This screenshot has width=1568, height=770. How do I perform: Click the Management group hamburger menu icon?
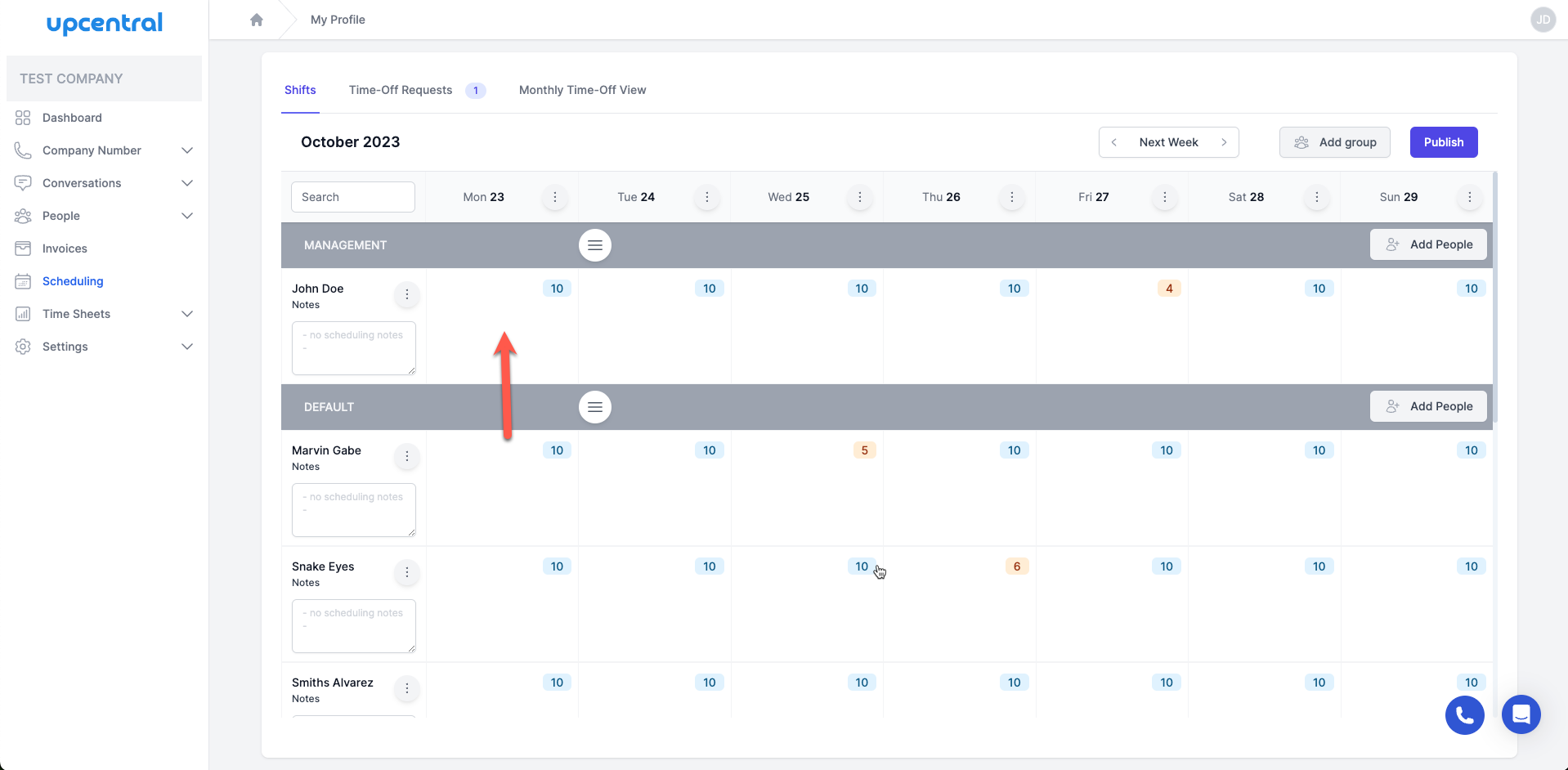pyautogui.click(x=595, y=245)
